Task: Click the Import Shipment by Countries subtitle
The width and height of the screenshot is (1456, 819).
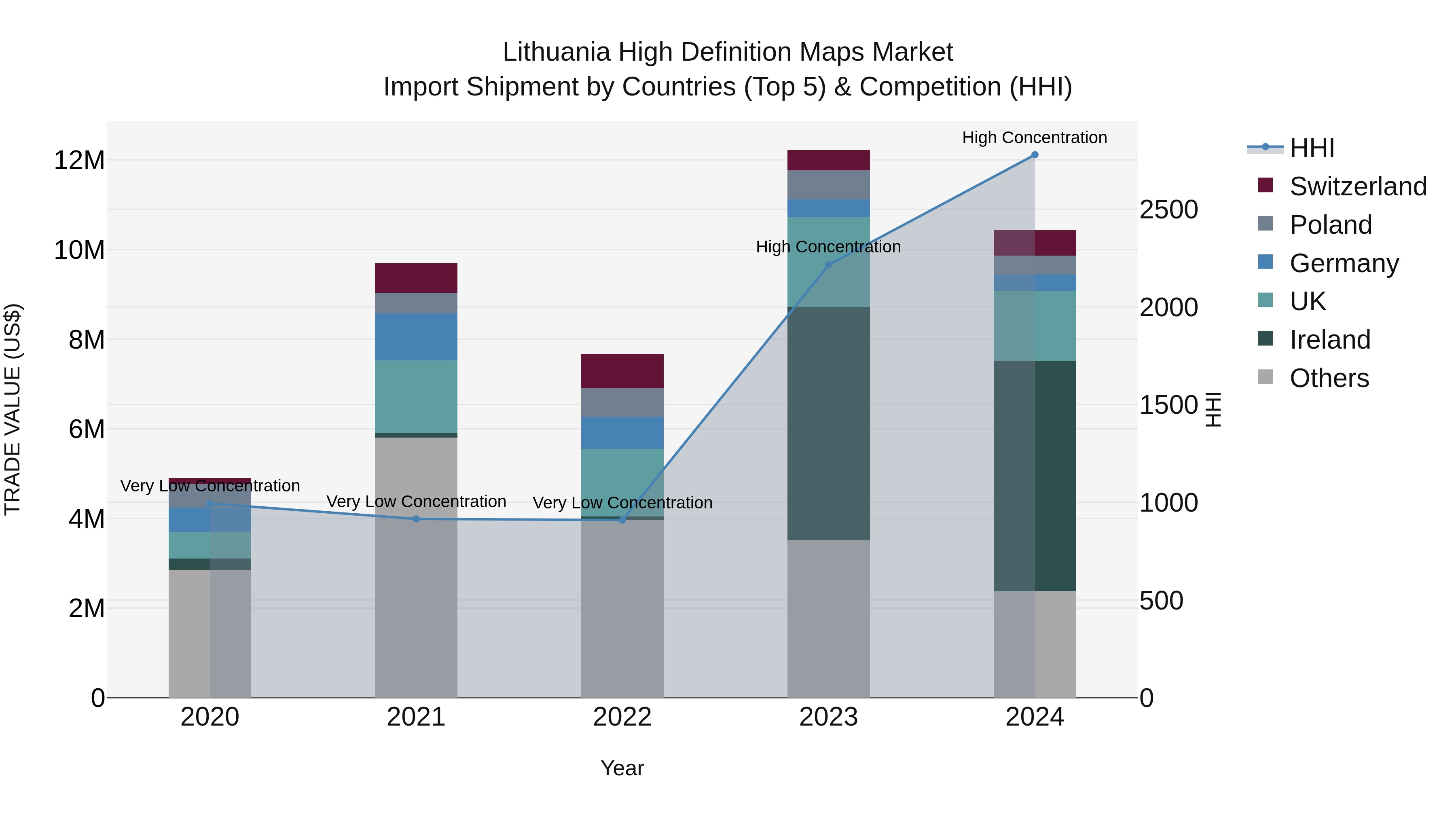Action: (728, 87)
